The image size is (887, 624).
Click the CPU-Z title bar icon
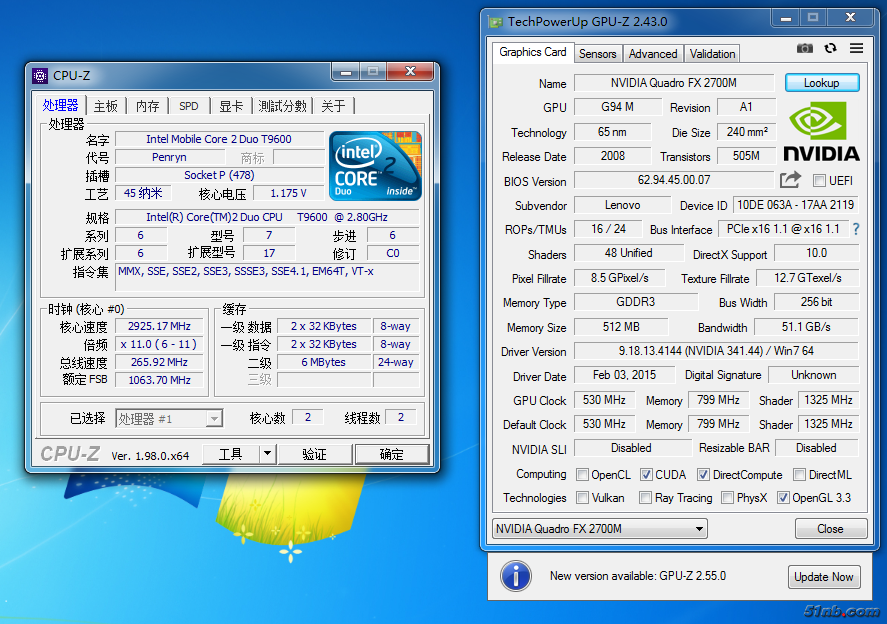[40, 75]
